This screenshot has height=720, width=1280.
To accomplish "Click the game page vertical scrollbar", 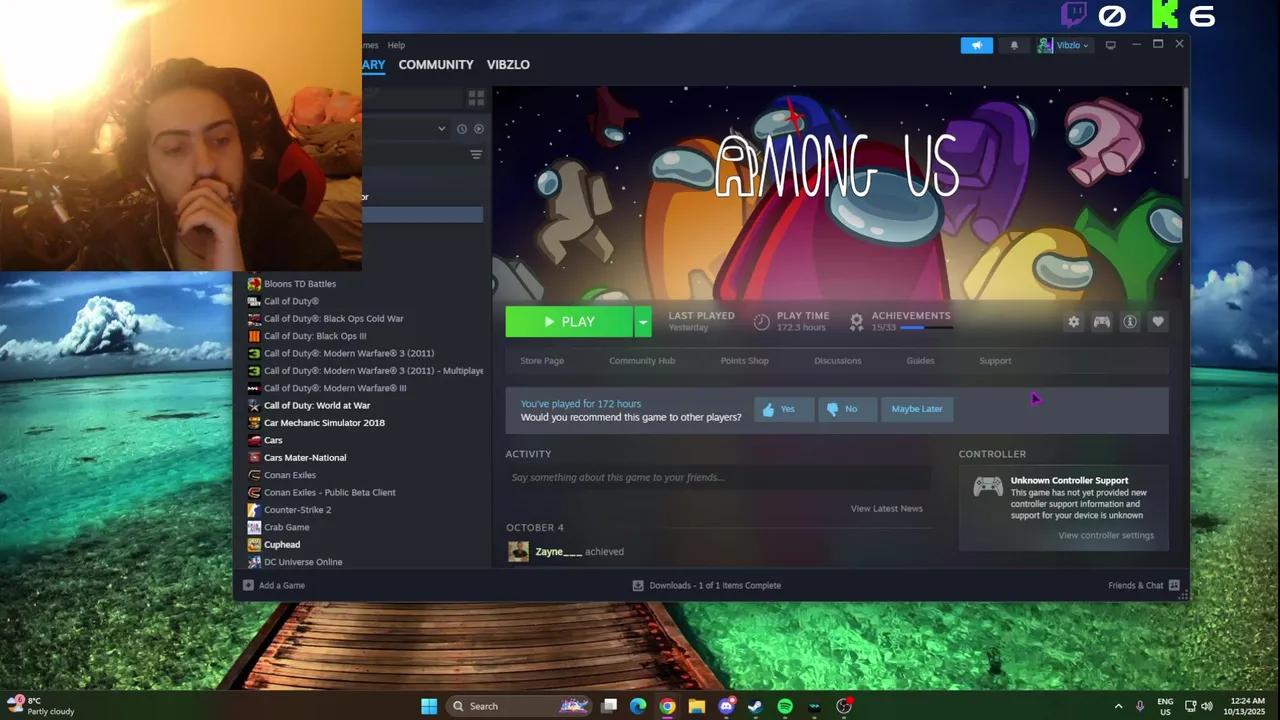I will pyautogui.click(x=1186, y=133).
